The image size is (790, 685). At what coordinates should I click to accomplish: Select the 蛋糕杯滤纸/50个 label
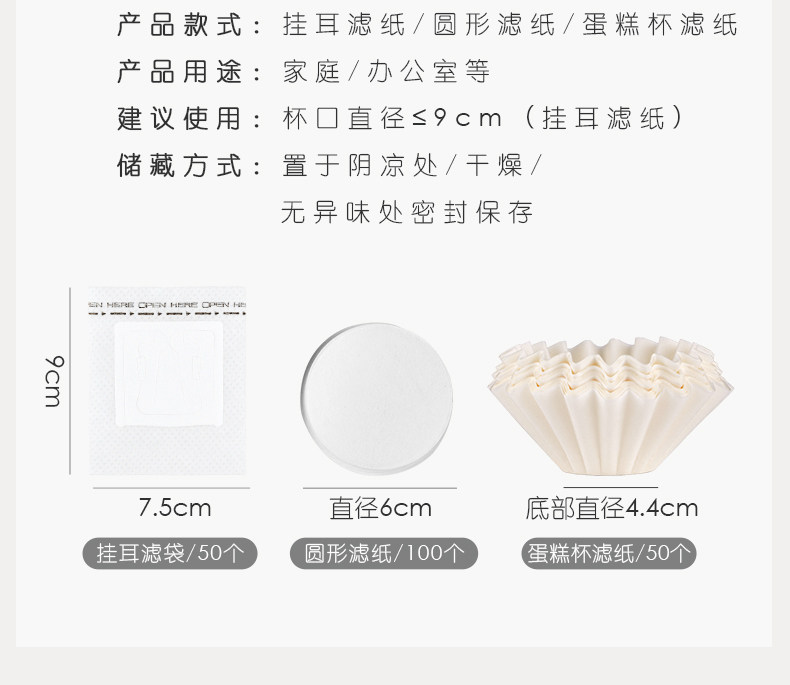pyautogui.click(x=609, y=554)
